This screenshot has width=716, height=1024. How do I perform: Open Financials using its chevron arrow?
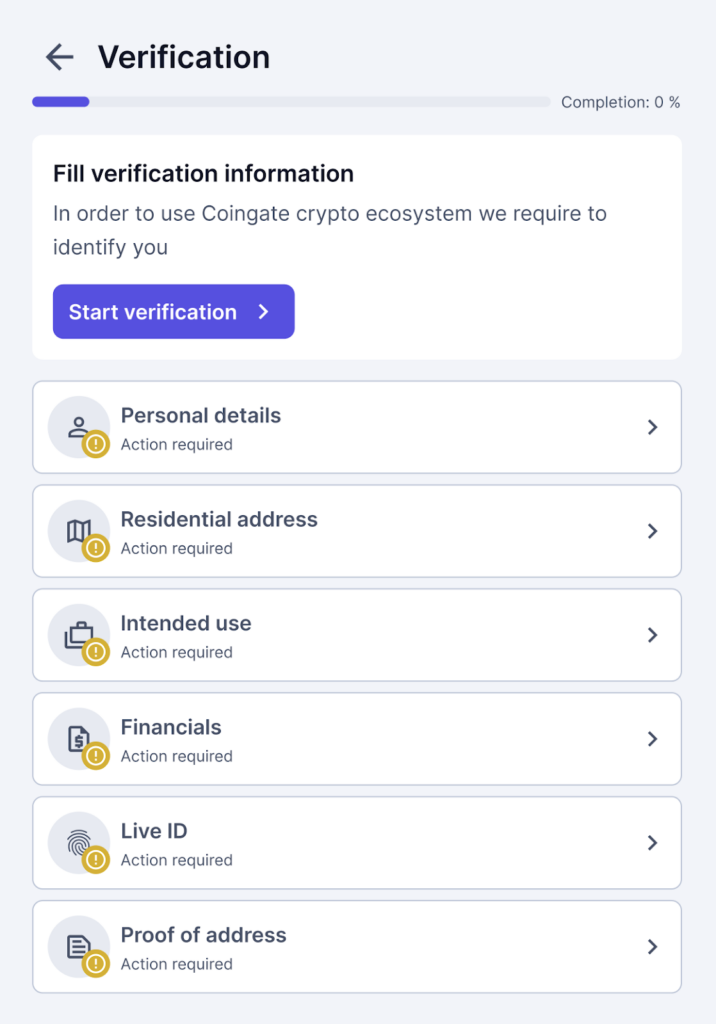point(652,739)
